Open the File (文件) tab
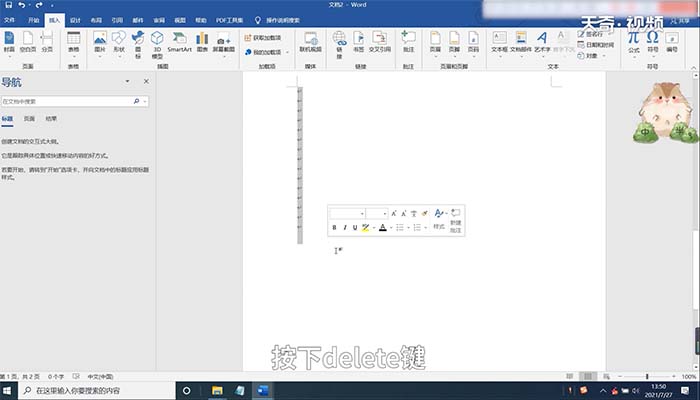 9,20
